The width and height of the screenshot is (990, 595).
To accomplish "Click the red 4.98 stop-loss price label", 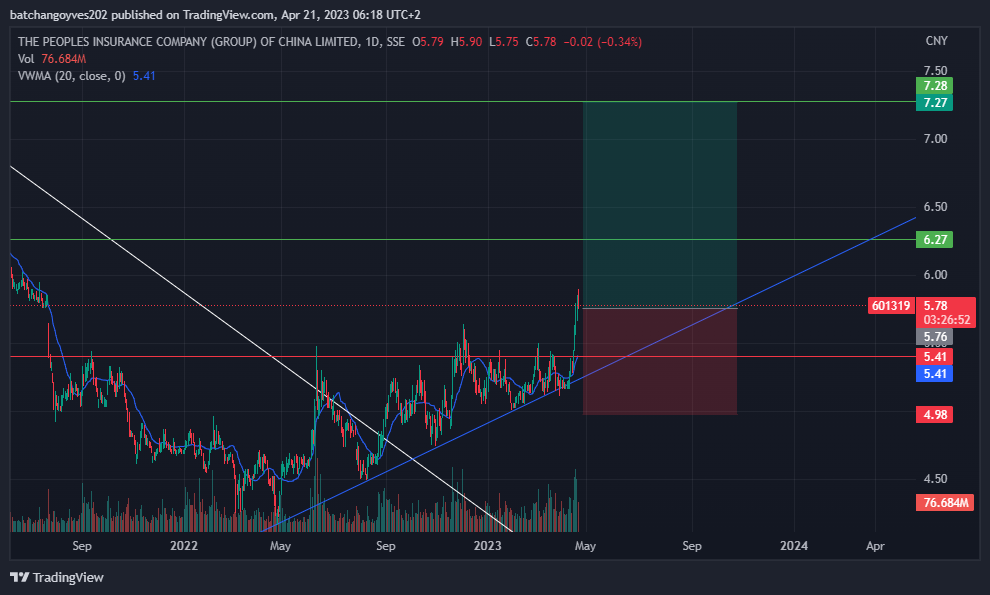I will tap(934, 414).
